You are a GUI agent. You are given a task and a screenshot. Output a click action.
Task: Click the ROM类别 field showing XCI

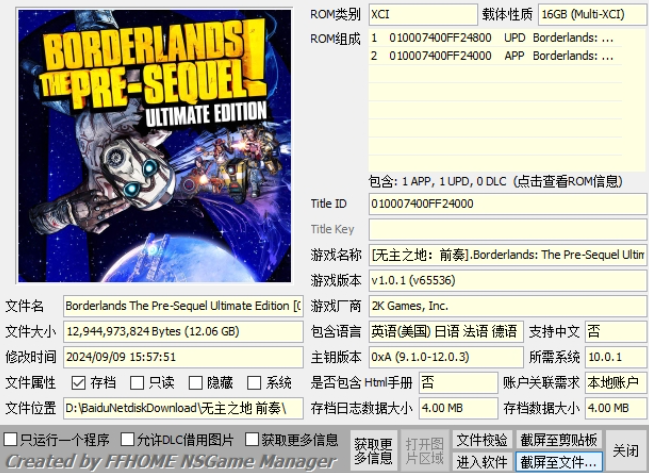coord(423,14)
